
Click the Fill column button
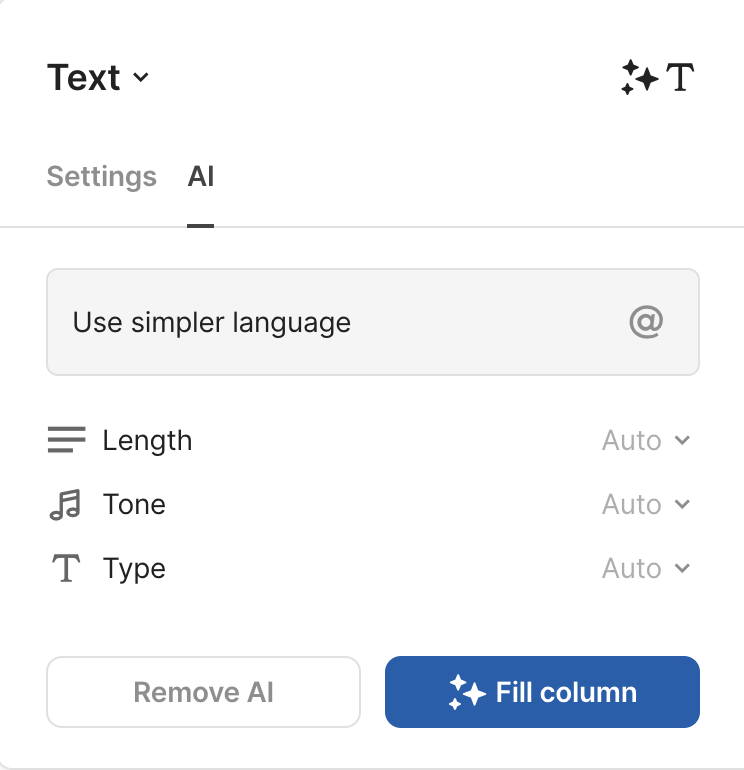[542, 692]
